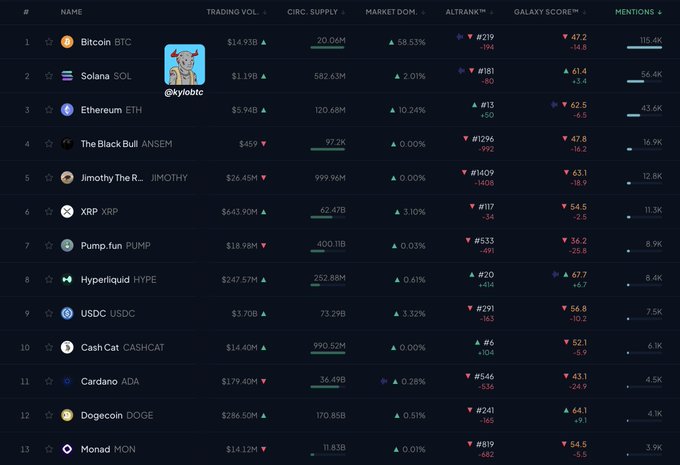Open the Dogecoin DOGE name link
680x465 pixels.
[117, 415]
